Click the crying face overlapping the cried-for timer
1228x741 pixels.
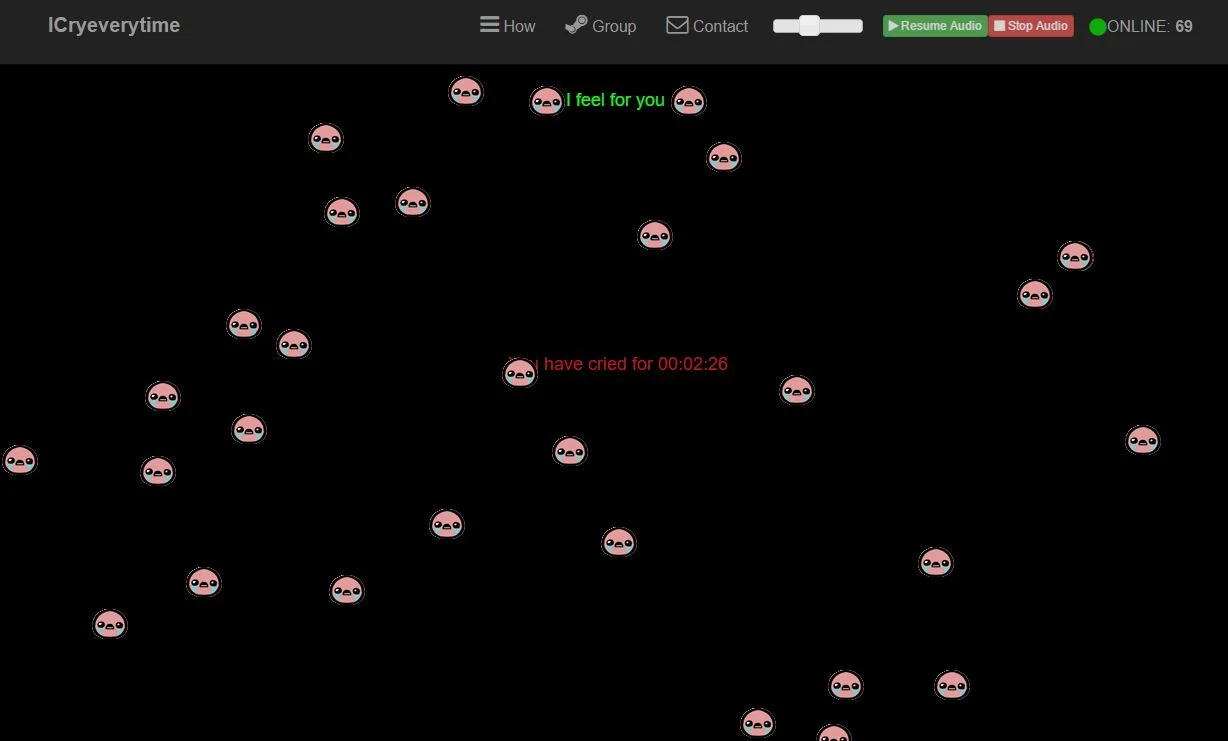coord(520,373)
